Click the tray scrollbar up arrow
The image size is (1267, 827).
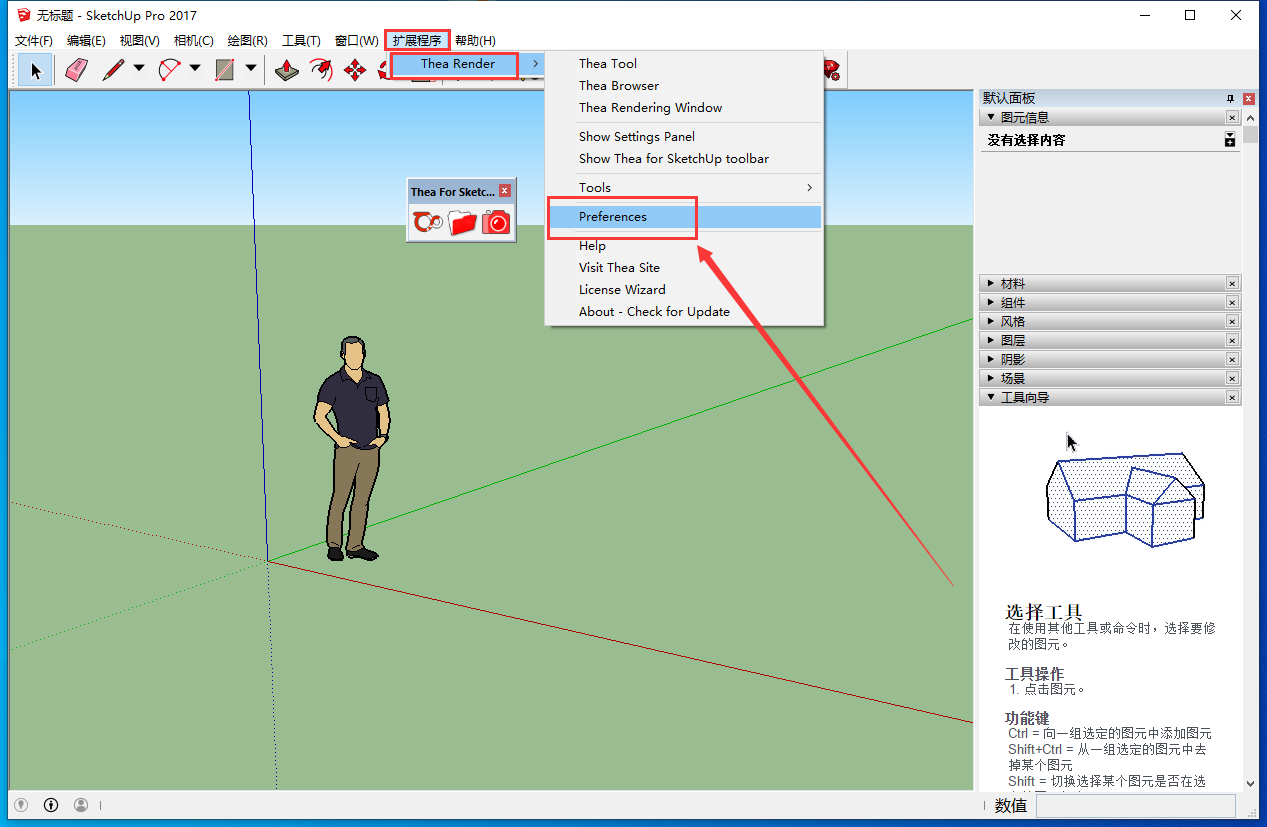(1250, 118)
